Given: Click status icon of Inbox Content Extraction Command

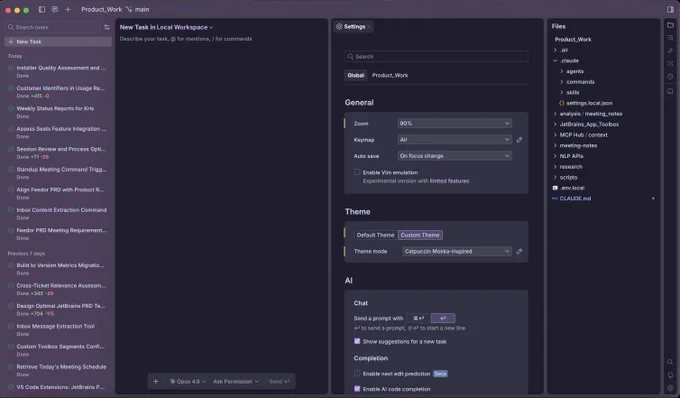Looking at the screenshot, I should pos(11,210).
